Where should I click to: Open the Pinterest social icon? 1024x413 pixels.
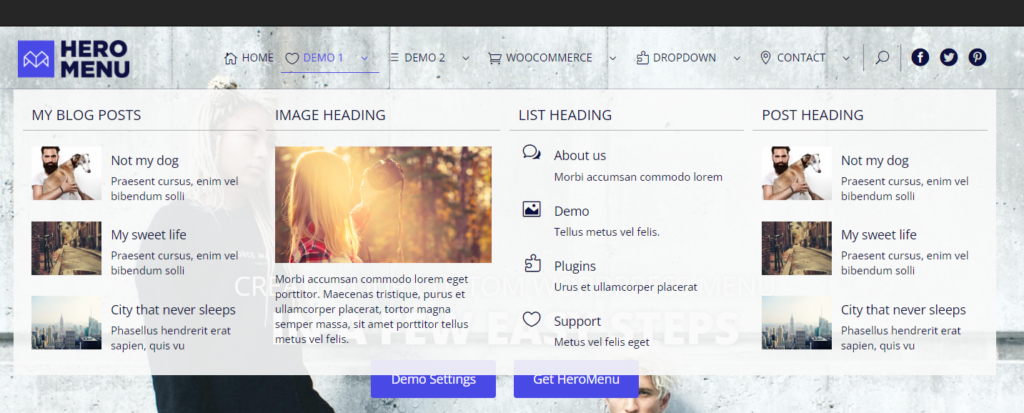coord(977,58)
